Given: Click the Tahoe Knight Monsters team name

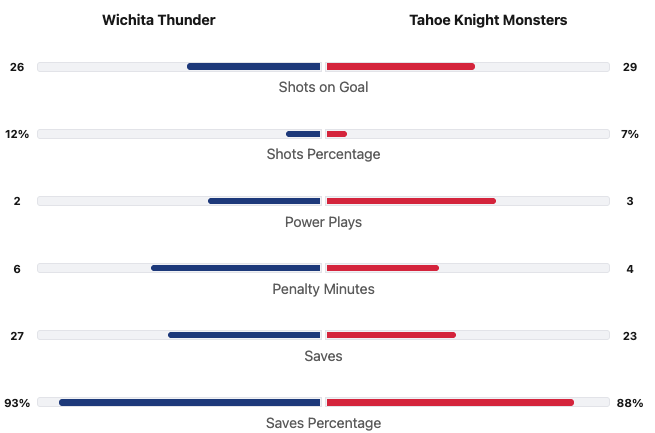Looking at the screenshot, I should pyautogui.click(x=488, y=20).
